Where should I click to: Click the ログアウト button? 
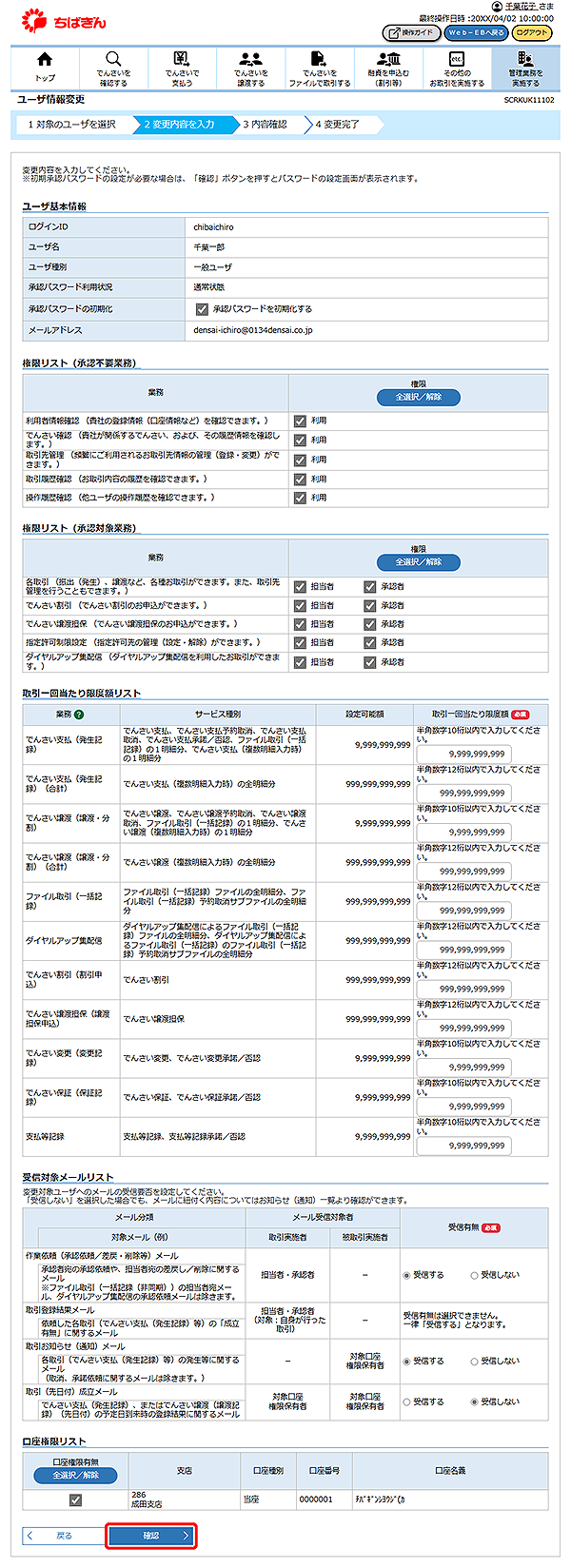(x=531, y=32)
